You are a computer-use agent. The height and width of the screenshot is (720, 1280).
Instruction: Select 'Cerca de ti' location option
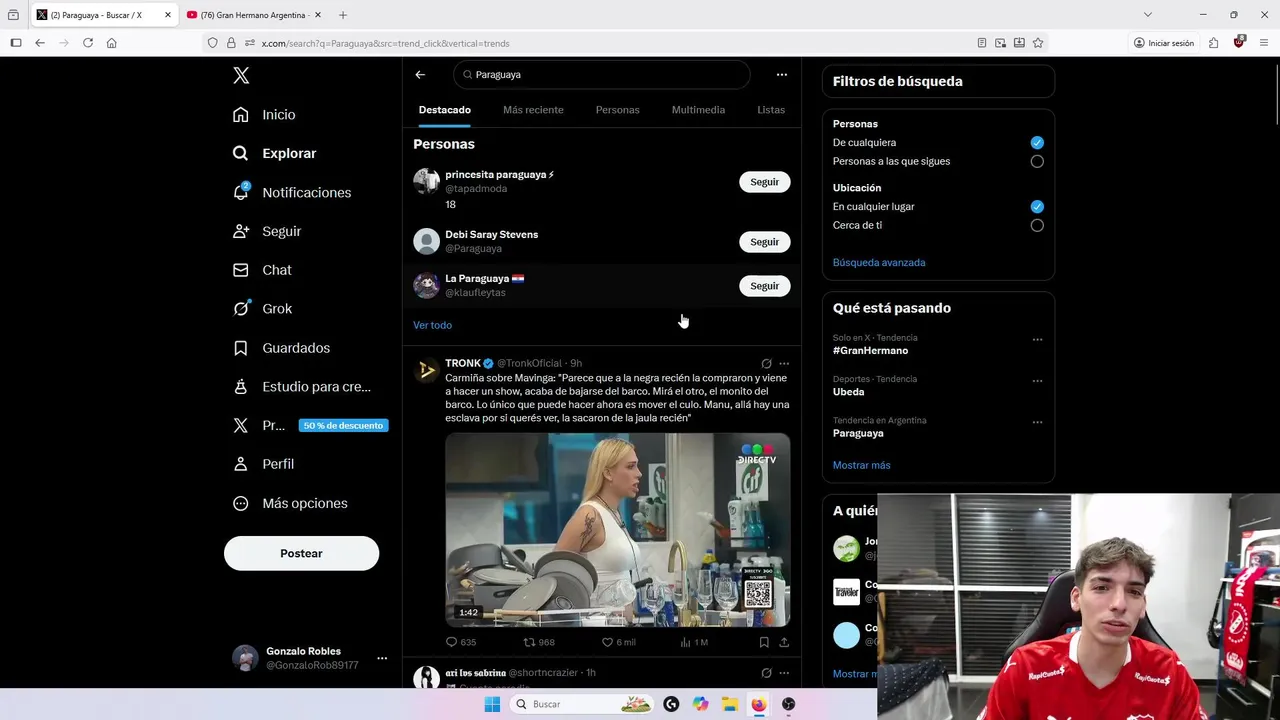point(1037,225)
